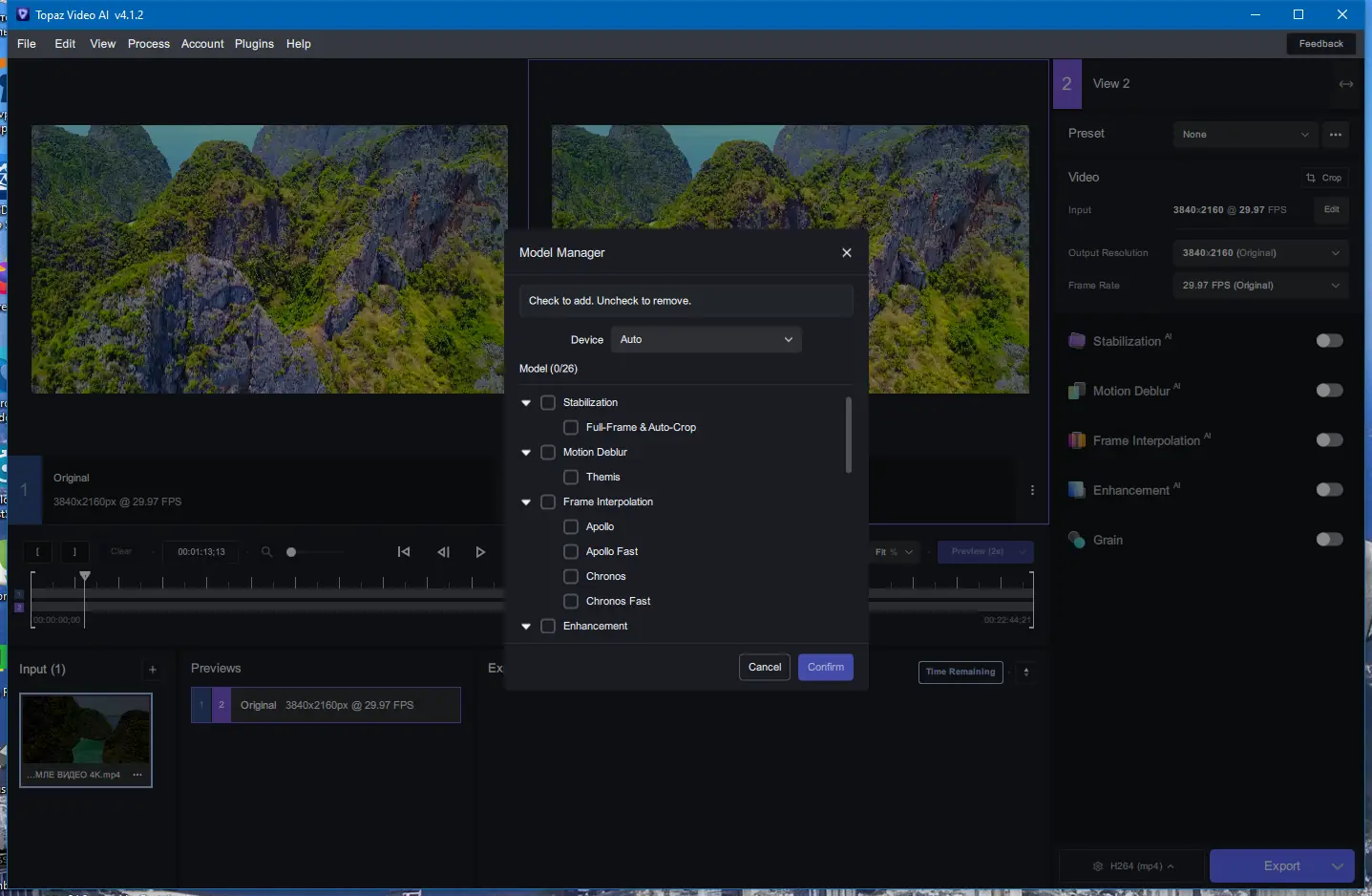
Task: Enable the Stabilization toggle
Action: (x=1328, y=341)
